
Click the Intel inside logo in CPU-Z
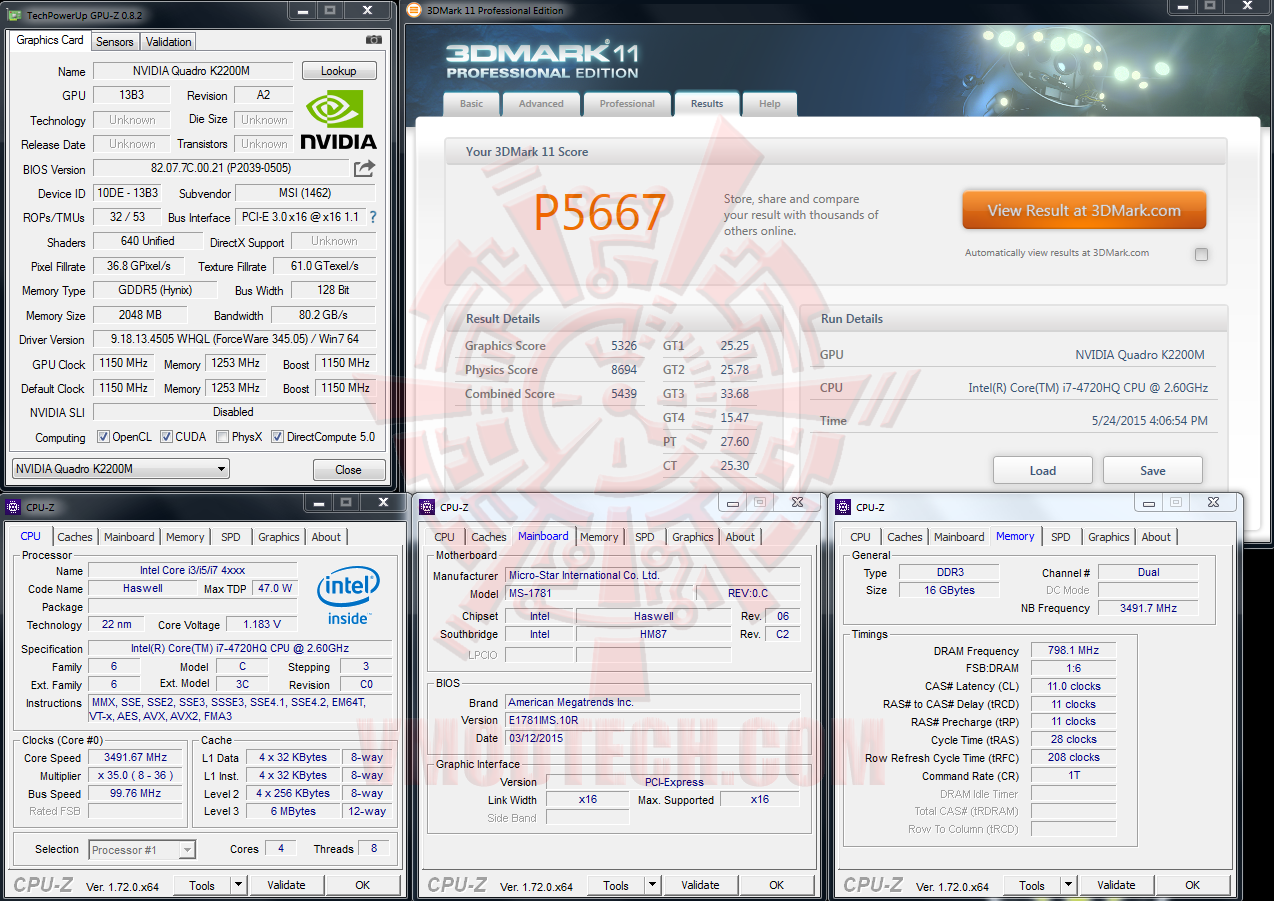[x=348, y=595]
